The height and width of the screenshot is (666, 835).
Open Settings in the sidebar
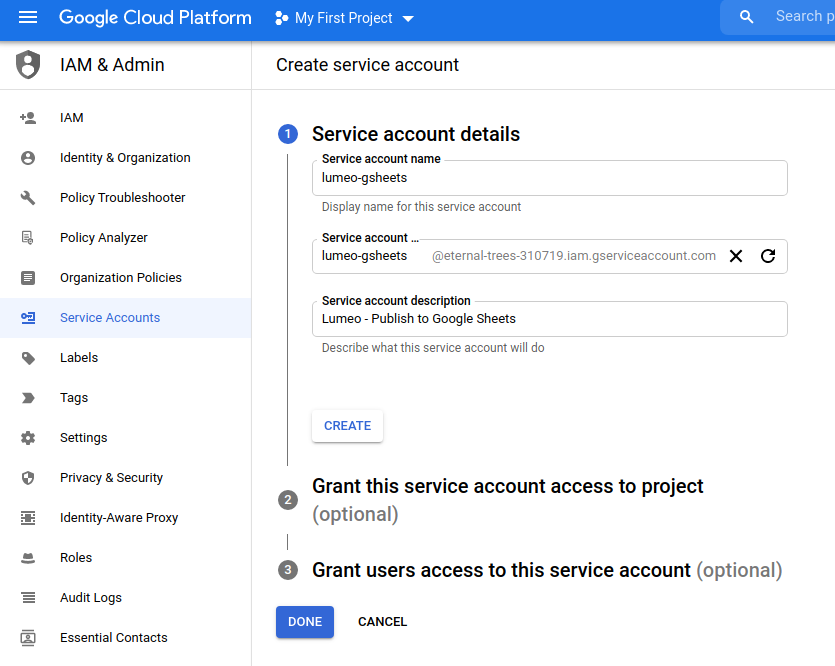point(126,438)
